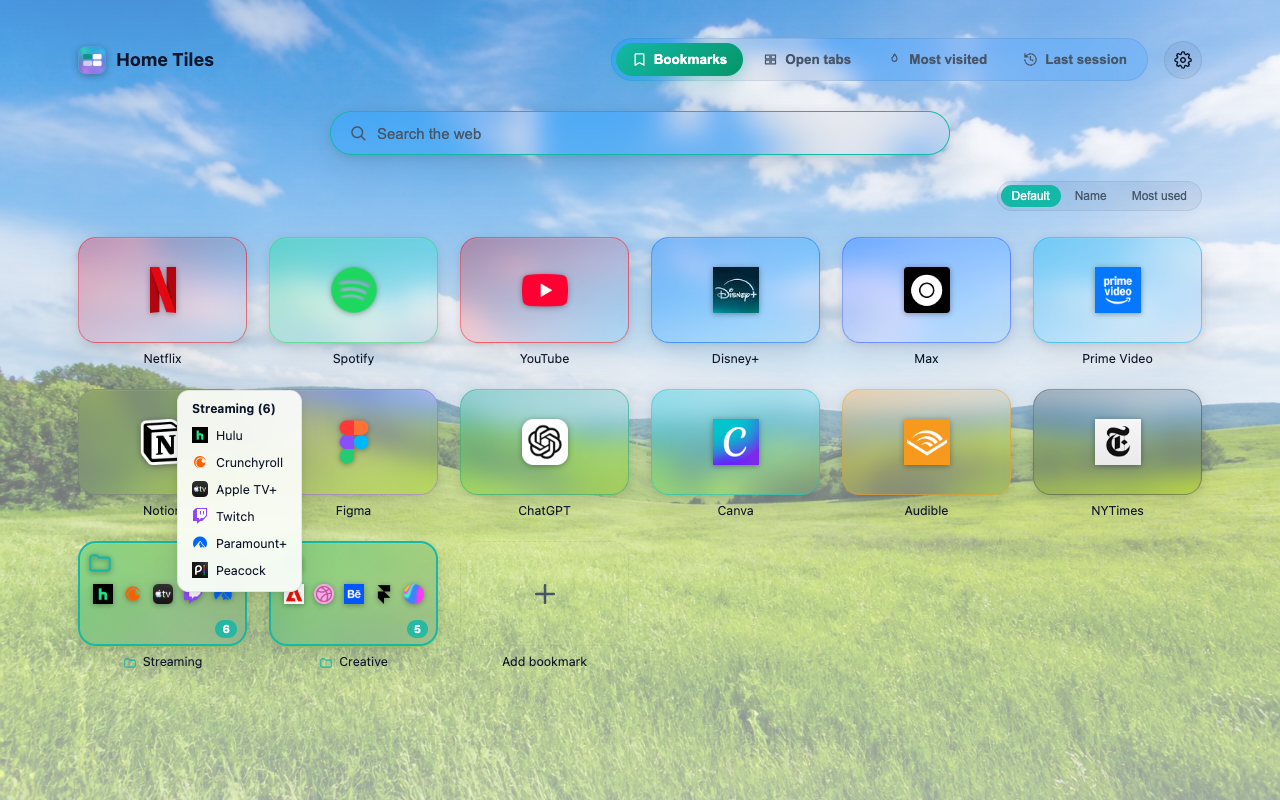Select Apple TV+ in the Streaming popup list

point(239,490)
